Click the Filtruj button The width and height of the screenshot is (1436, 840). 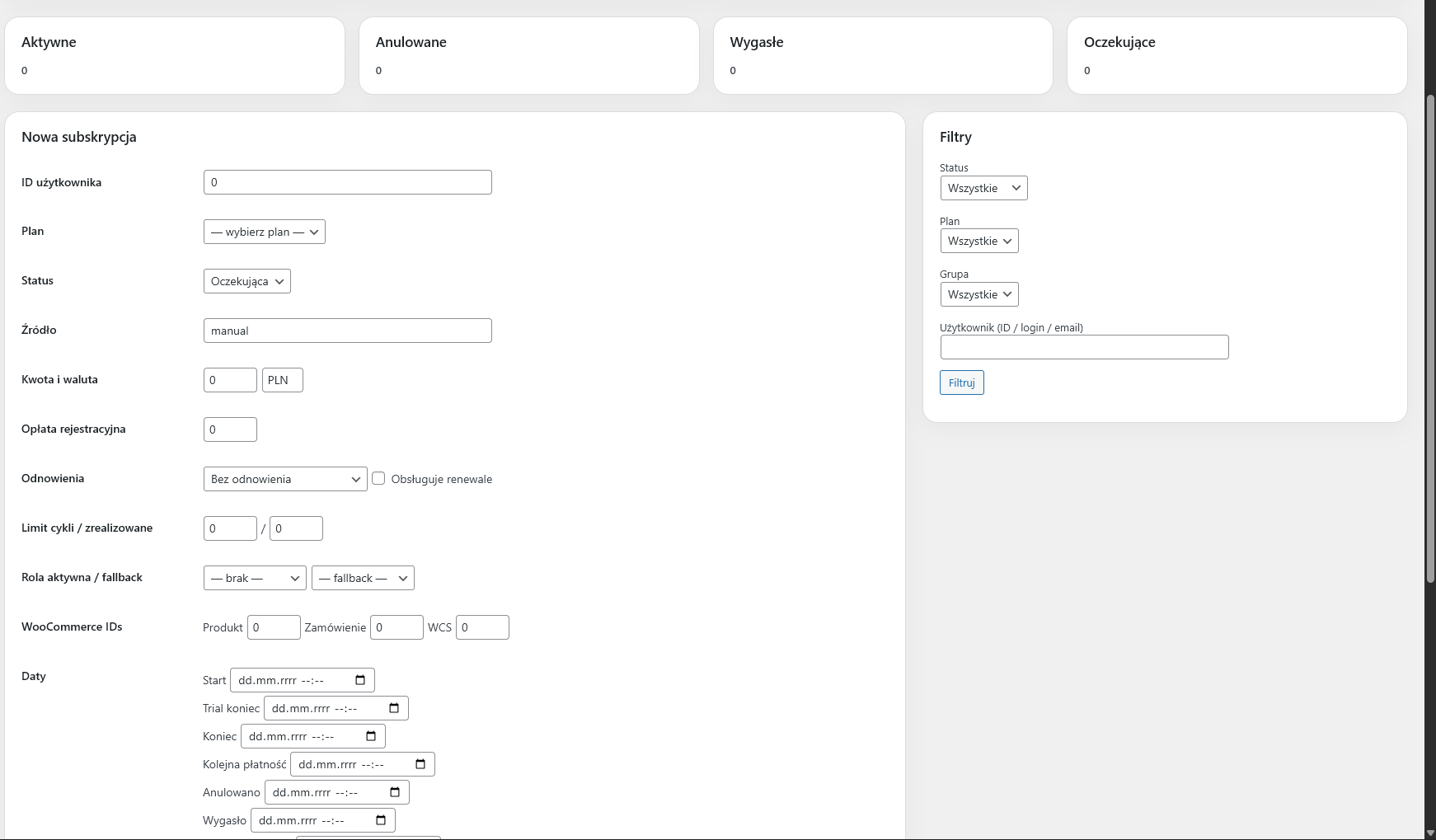[x=961, y=382]
